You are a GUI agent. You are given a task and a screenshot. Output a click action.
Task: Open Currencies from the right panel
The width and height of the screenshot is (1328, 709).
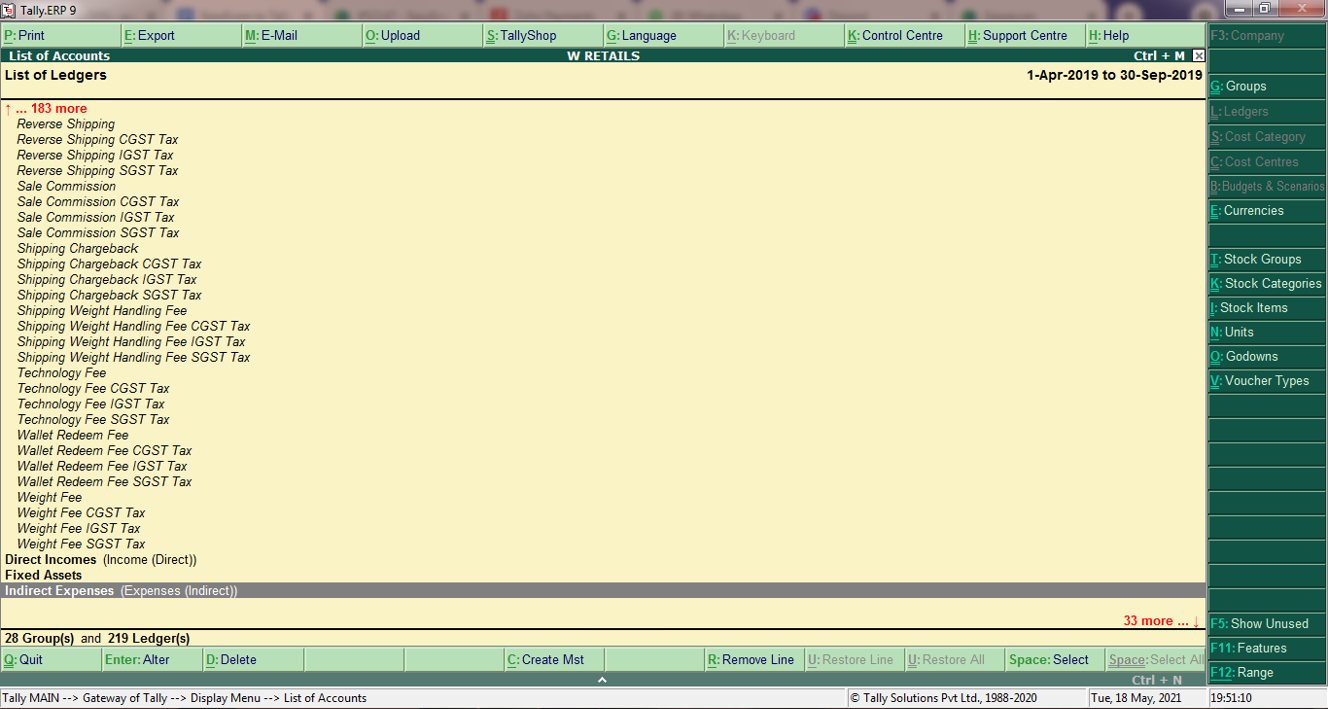point(1267,211)
